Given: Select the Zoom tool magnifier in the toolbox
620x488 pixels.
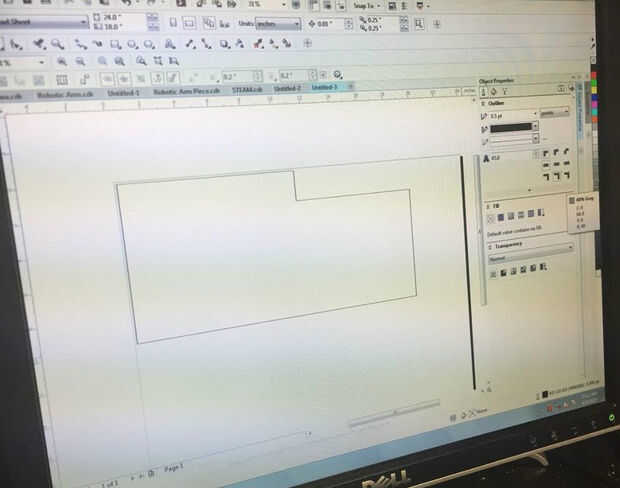Looking at the screenshot, I should click(x=58, y=44).
